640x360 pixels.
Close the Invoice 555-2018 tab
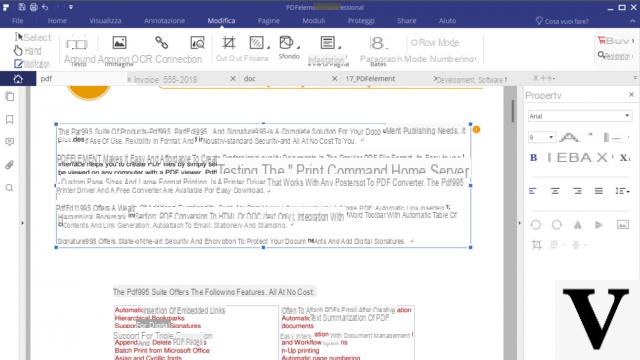tap(233, 78)
